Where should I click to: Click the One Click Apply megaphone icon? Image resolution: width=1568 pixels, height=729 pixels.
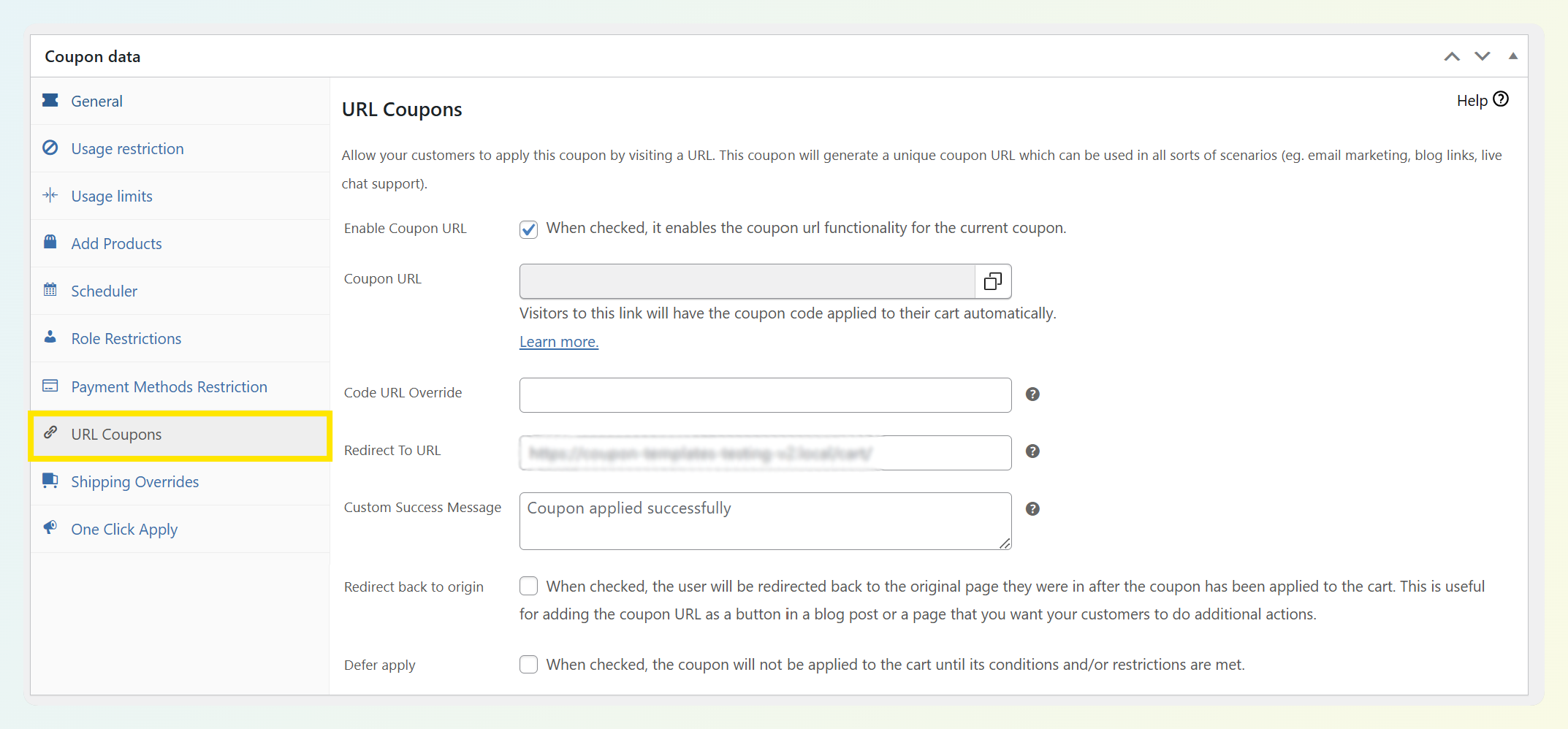[x=50, y=528]
